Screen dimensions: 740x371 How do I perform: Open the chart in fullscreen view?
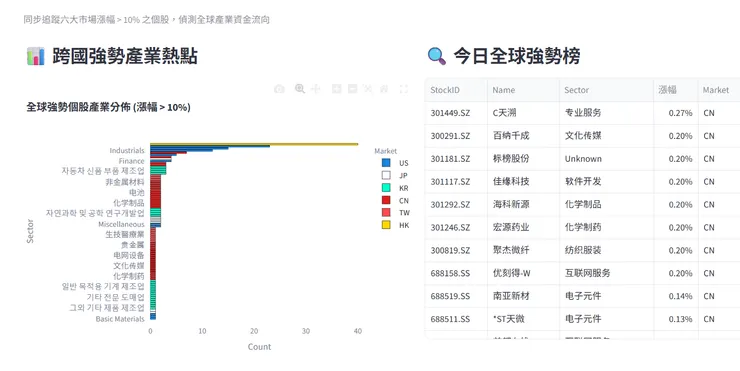pos(404,89)
